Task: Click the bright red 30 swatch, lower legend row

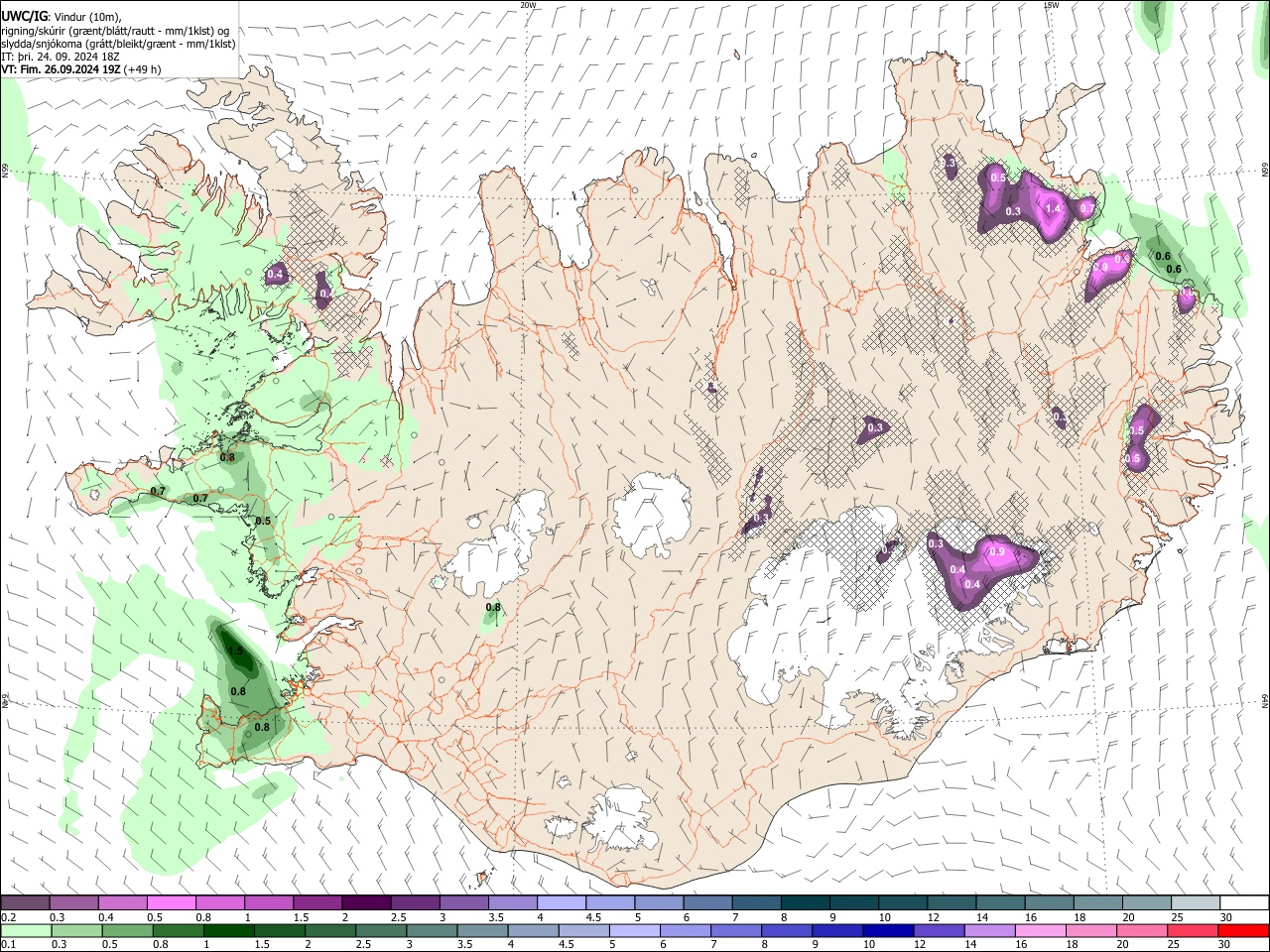Action: 1242,931
